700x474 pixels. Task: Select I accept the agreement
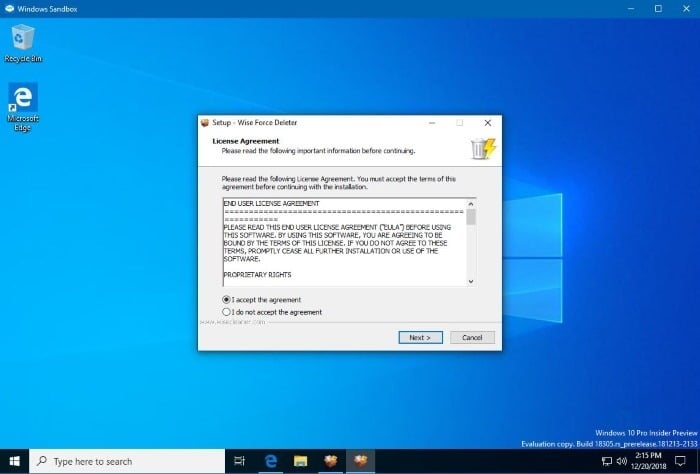262,299
